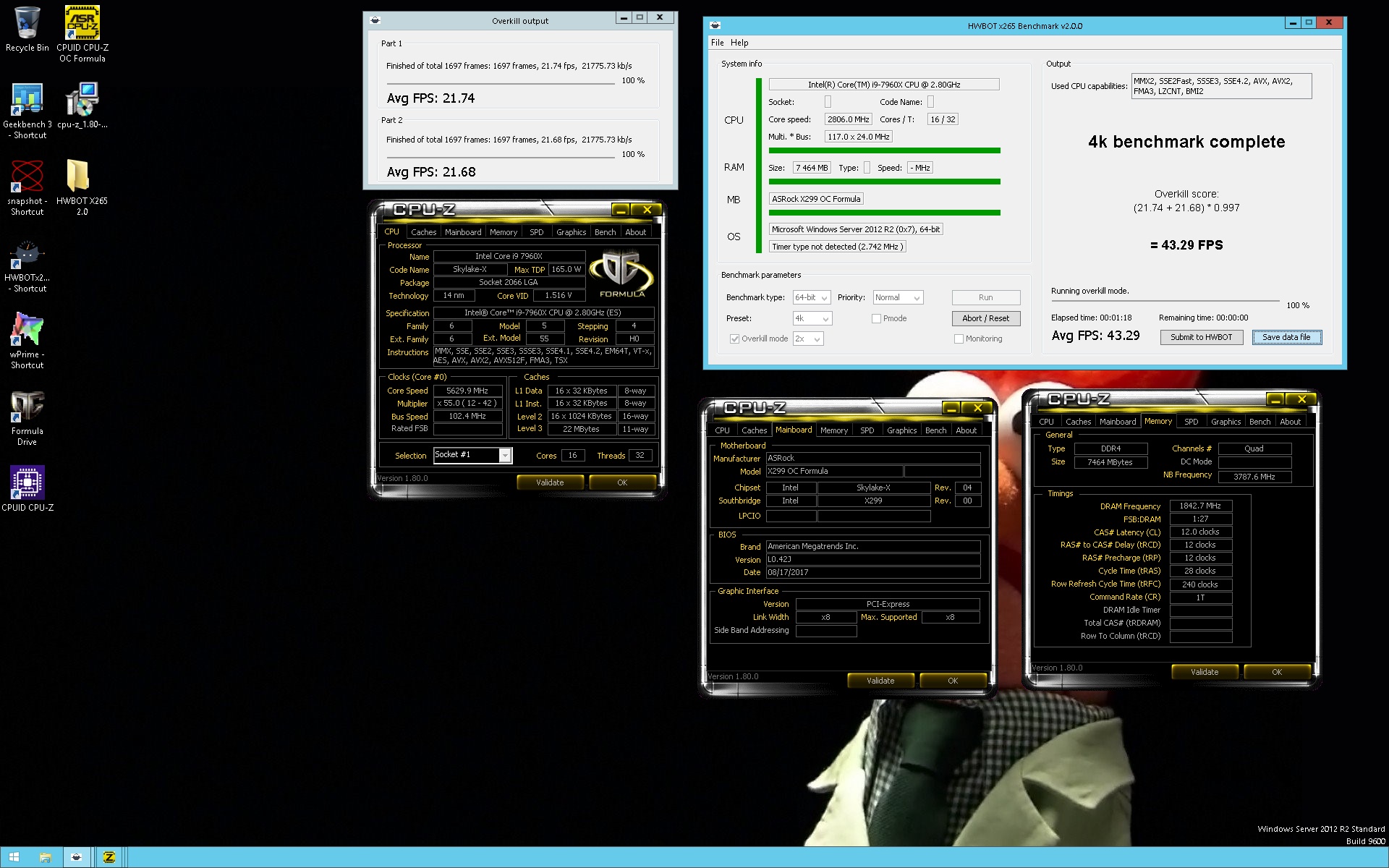Click Overkill output window title icon
Screen dimensions: 1389x868
375,20
